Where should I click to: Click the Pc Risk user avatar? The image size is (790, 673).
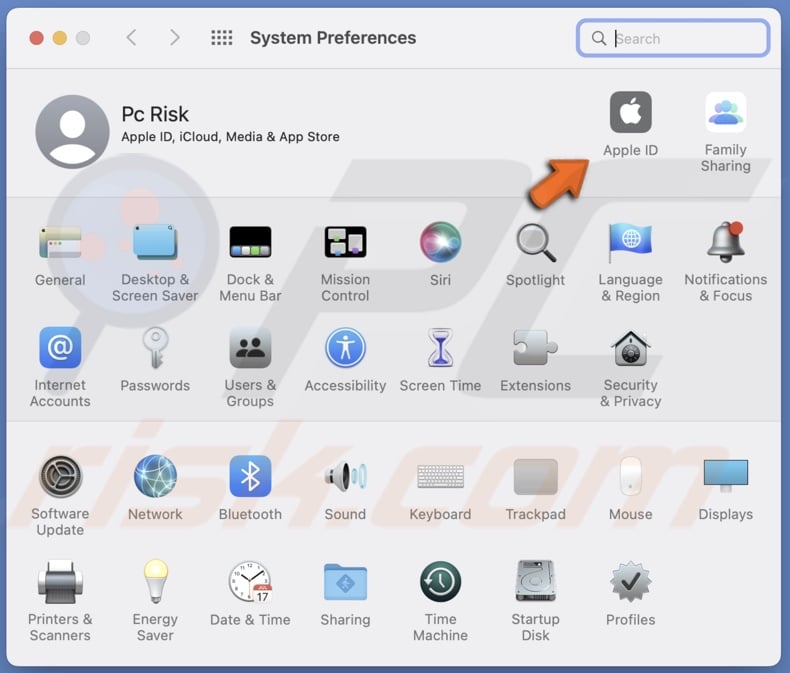(72, 132)
